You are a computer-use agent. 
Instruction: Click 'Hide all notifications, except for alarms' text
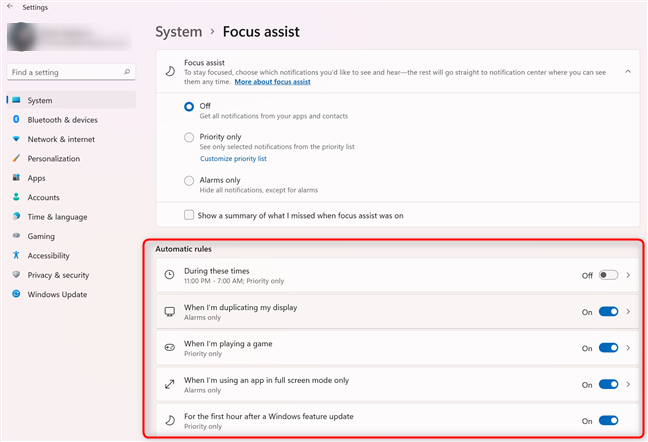(x=259, y=190)
